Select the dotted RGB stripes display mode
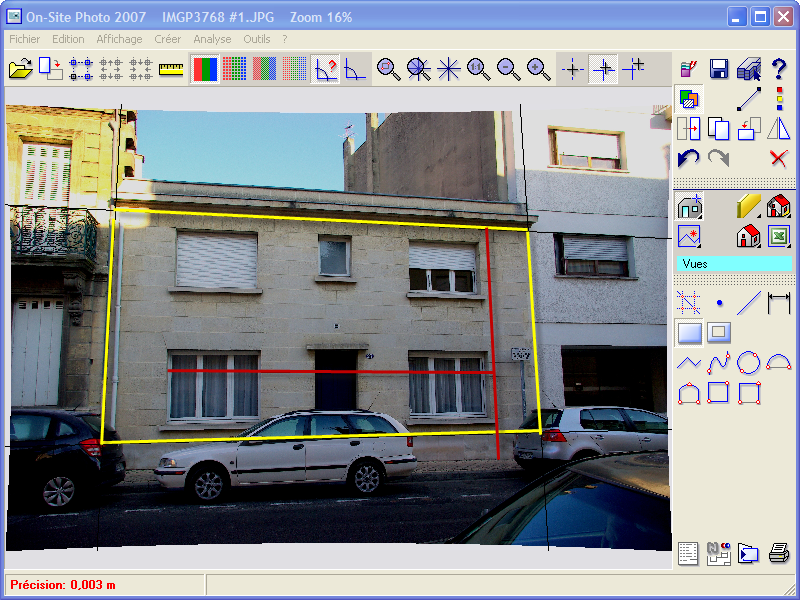The height and width of the screenshot is (600, 800). (x=235, y=69)
